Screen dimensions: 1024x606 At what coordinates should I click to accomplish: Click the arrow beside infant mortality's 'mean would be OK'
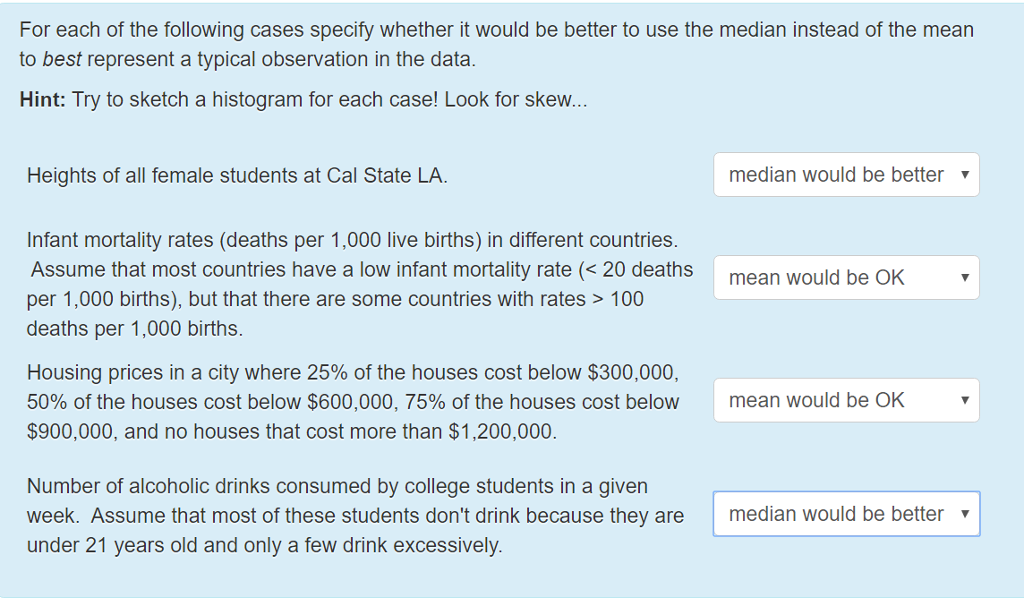point(965,278)
